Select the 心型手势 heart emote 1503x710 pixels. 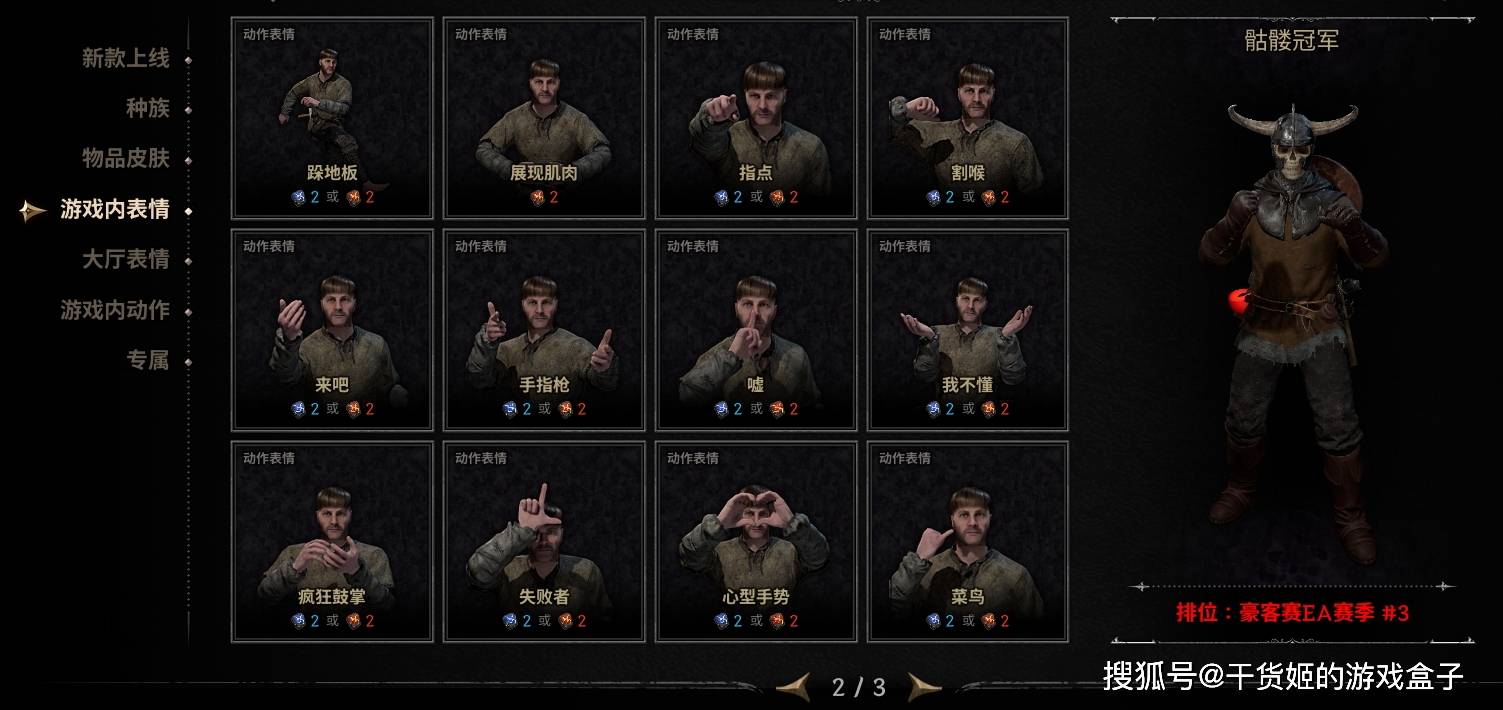[756, 542]
